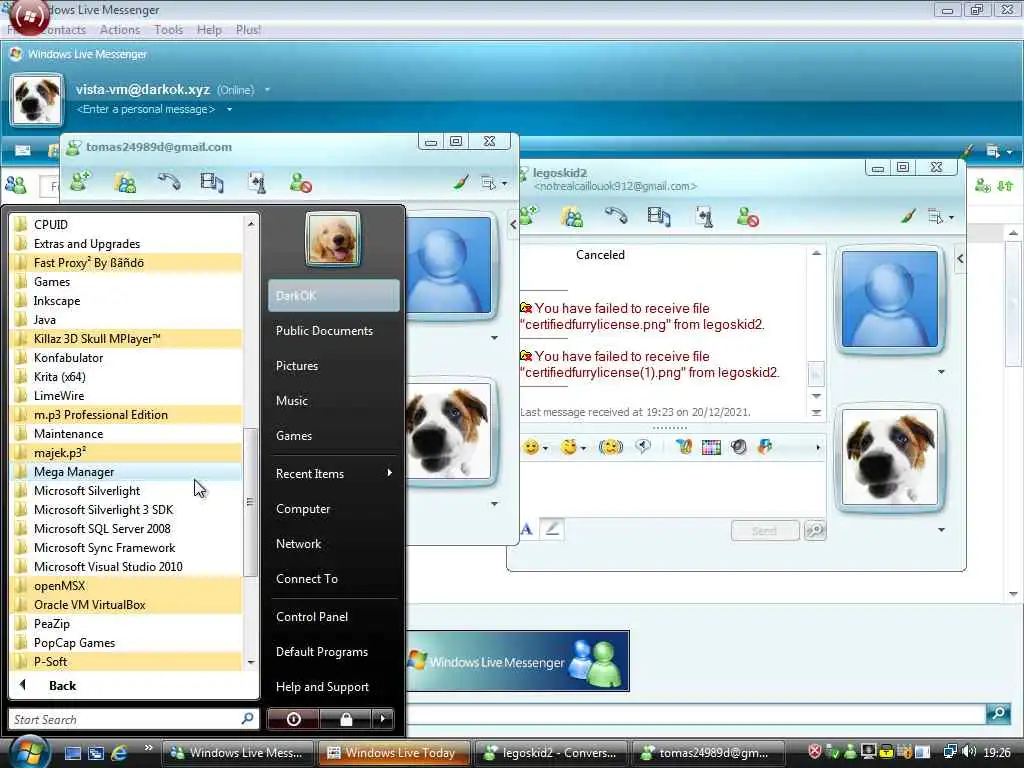
Task: Start a call in legoskid2 conversation toolbar
Action: 616,215
